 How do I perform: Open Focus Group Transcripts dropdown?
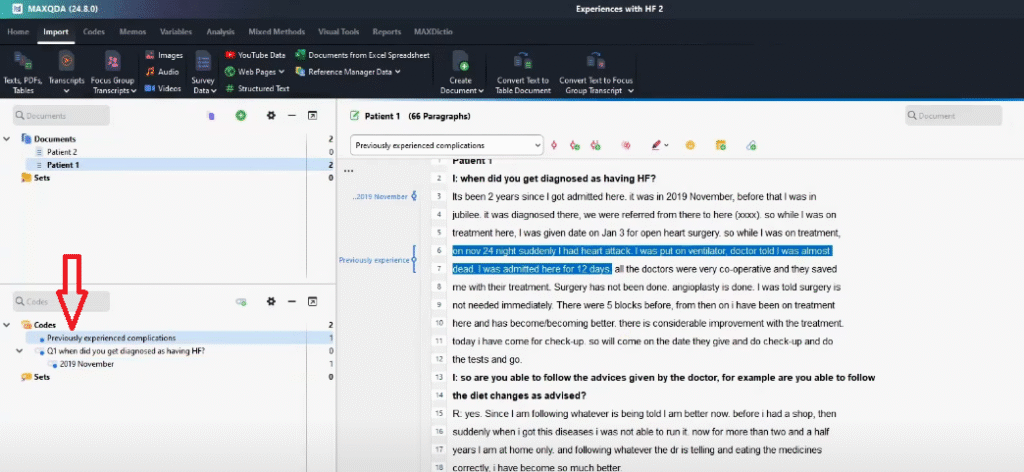coord(113,71)
